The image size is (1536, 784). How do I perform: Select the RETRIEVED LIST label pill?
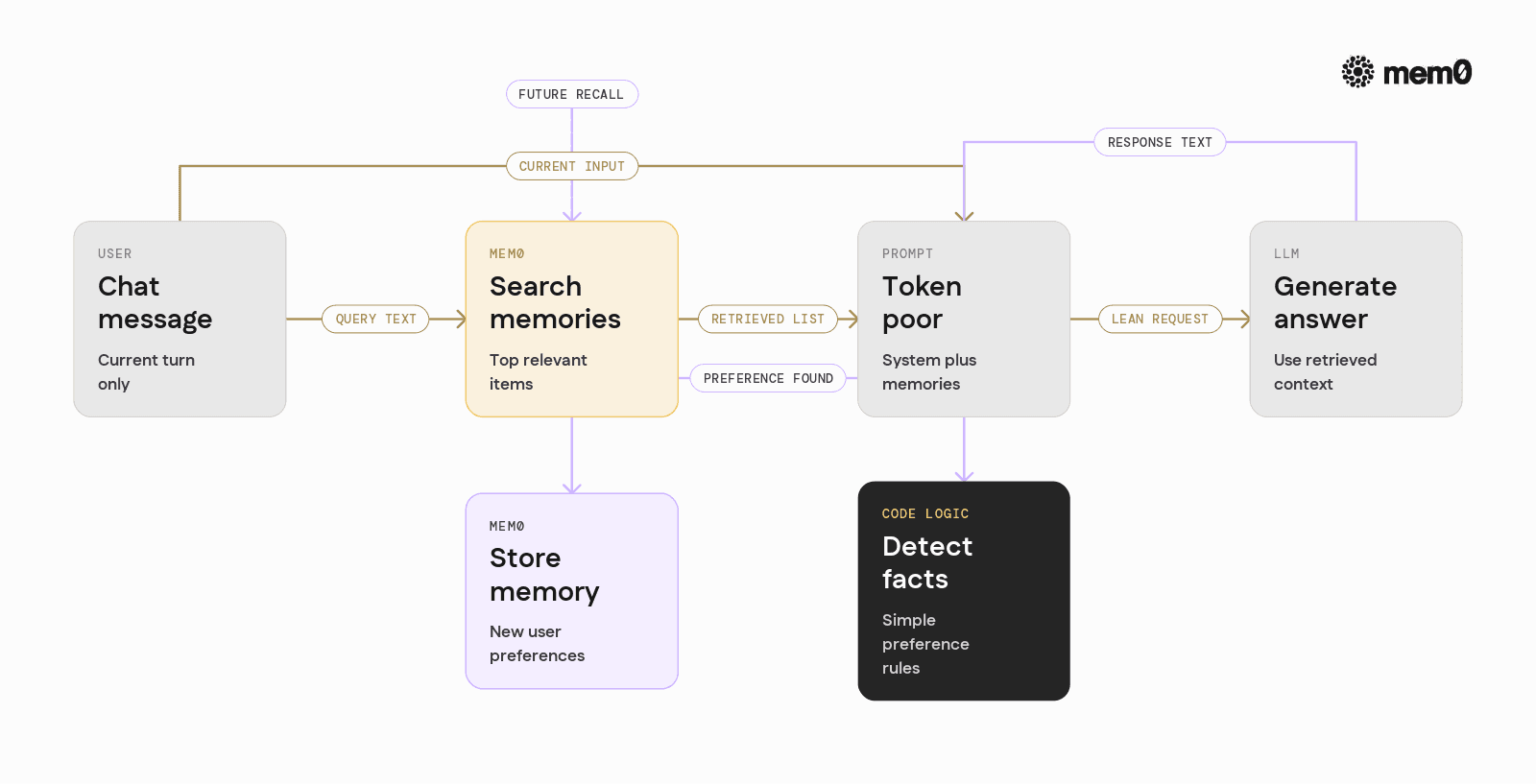click(768, 319)
